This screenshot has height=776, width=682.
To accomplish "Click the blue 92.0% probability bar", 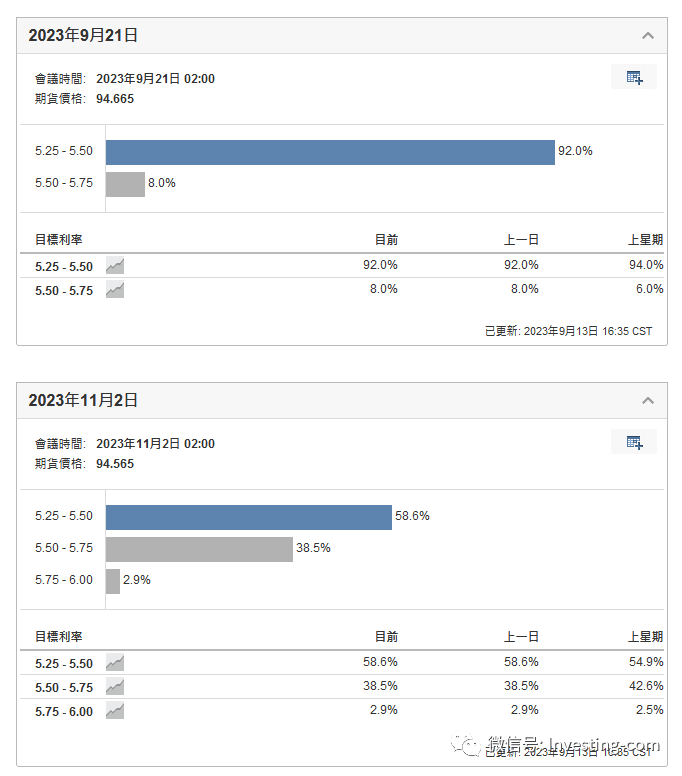I will pos(330,152).
